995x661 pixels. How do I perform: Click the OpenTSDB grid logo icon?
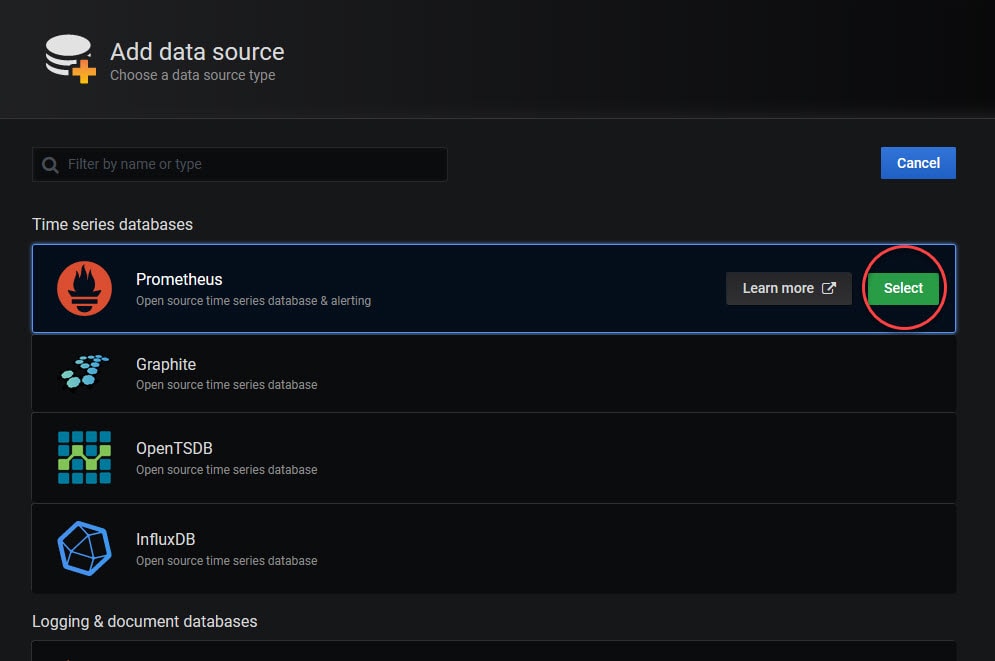(x=84, y=457)
